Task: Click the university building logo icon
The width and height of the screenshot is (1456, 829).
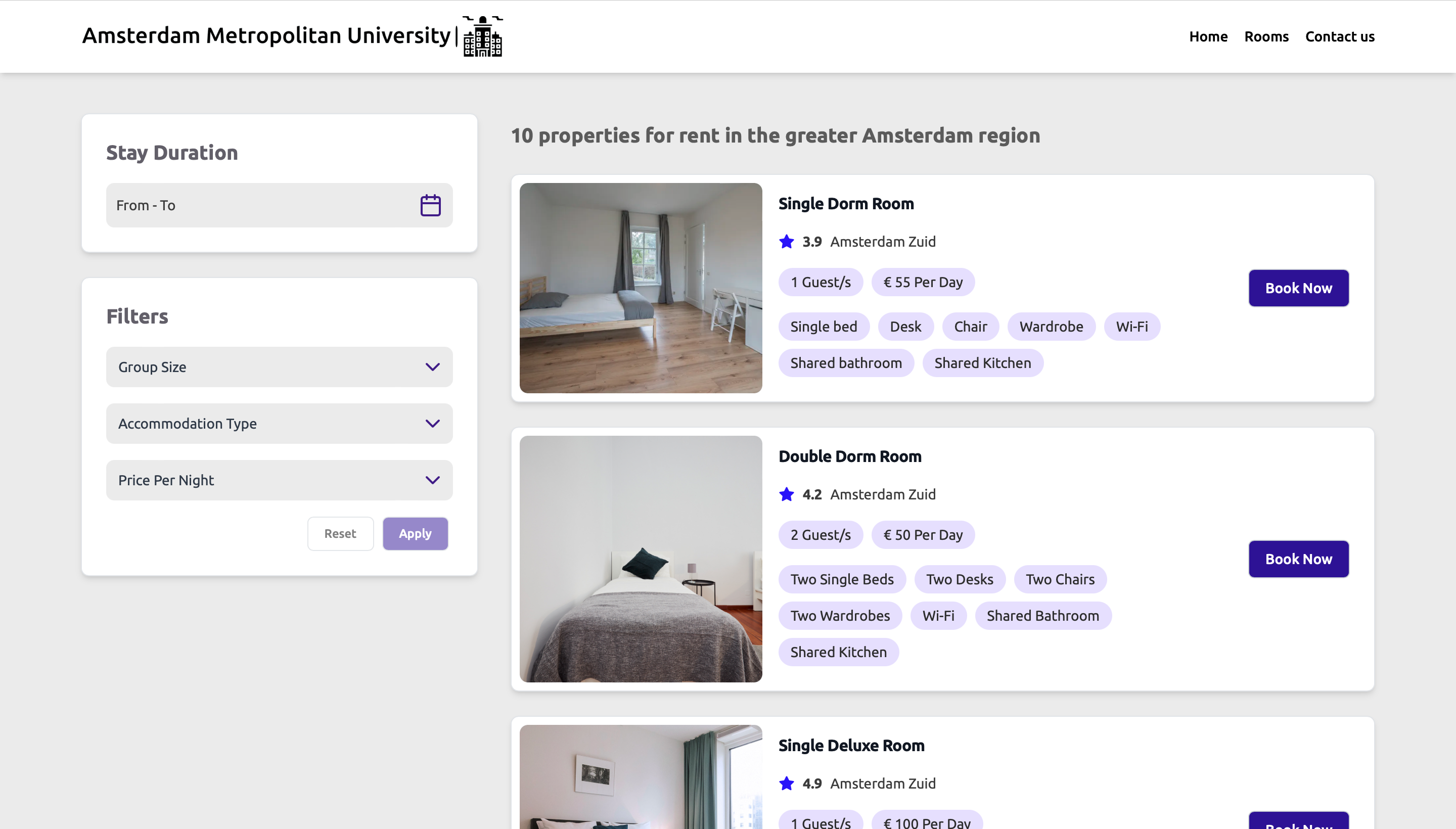Action: [482, 36]
